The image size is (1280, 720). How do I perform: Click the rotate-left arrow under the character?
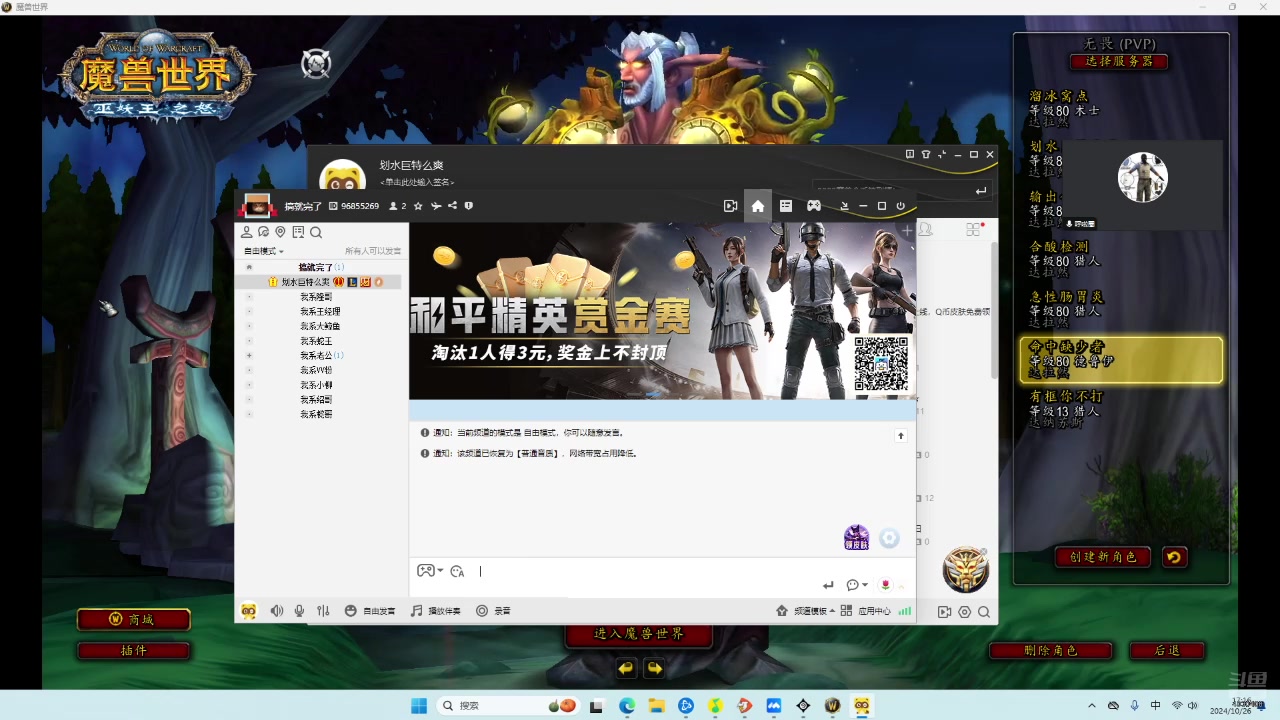point(626,668)
